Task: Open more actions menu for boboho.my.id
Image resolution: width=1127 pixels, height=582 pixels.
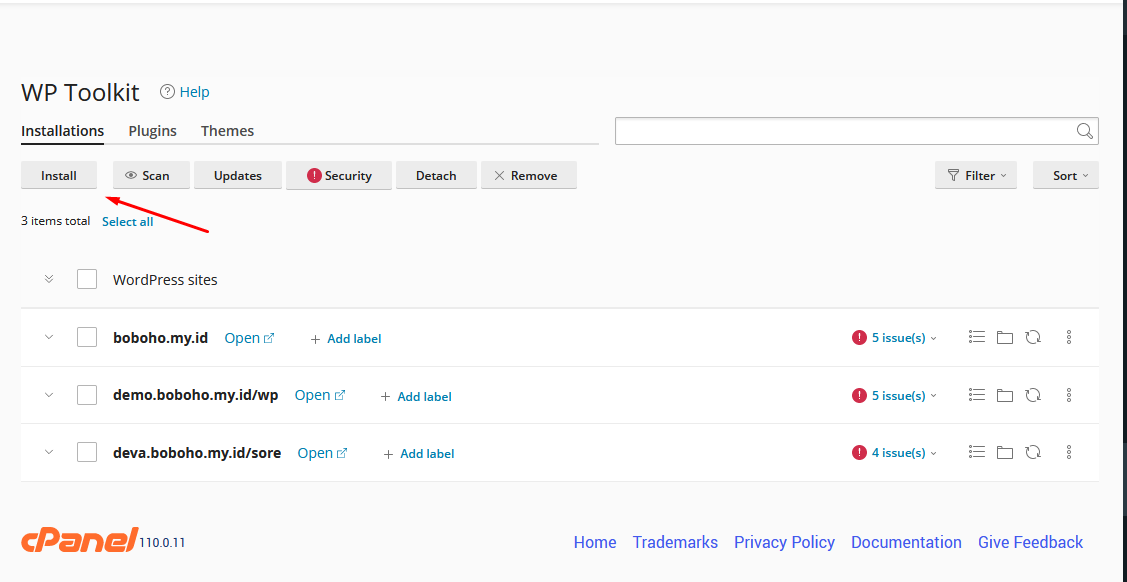Action: click(1069, 337)
